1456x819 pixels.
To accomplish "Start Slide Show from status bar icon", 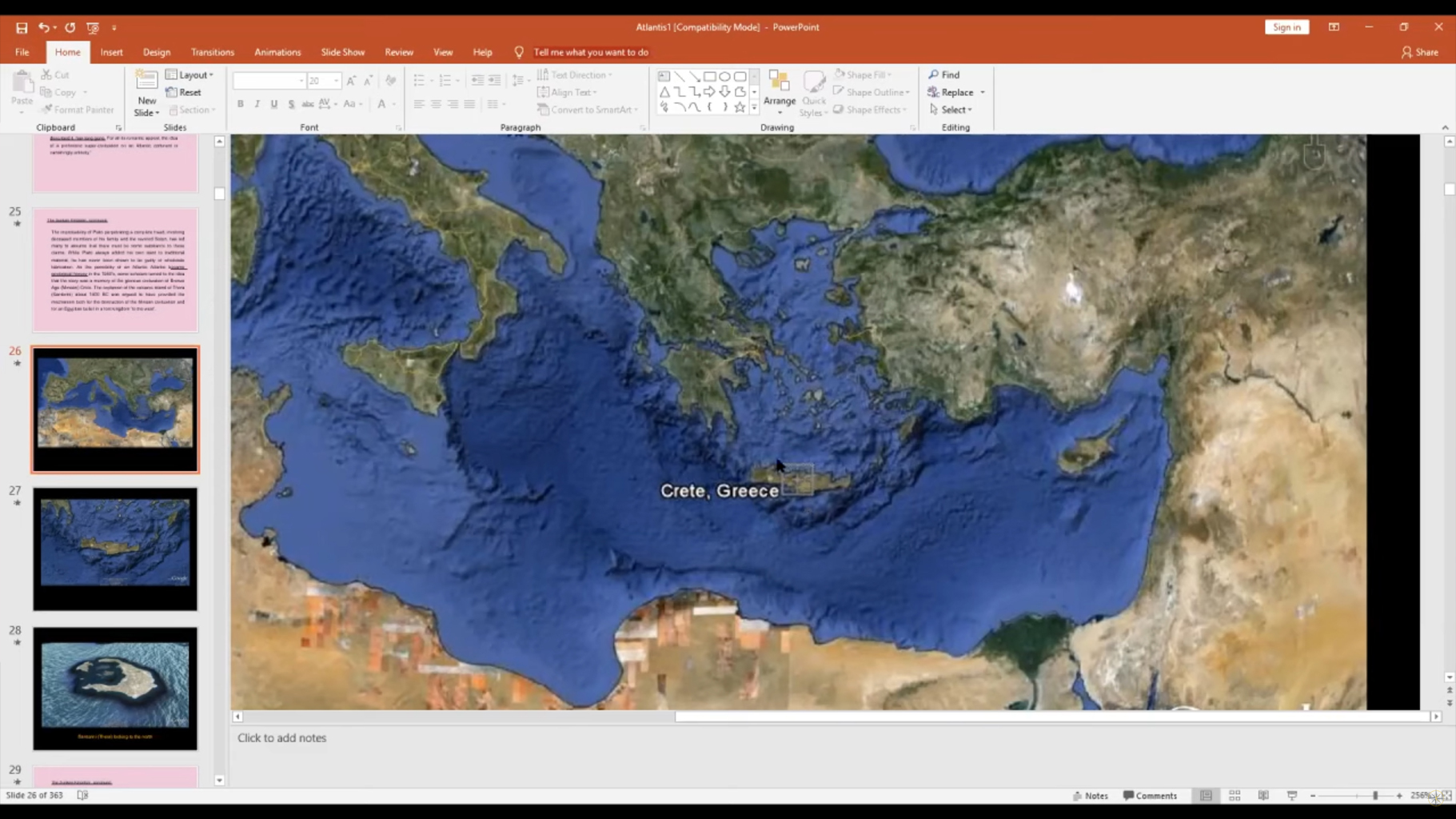I will [1292, 796].
